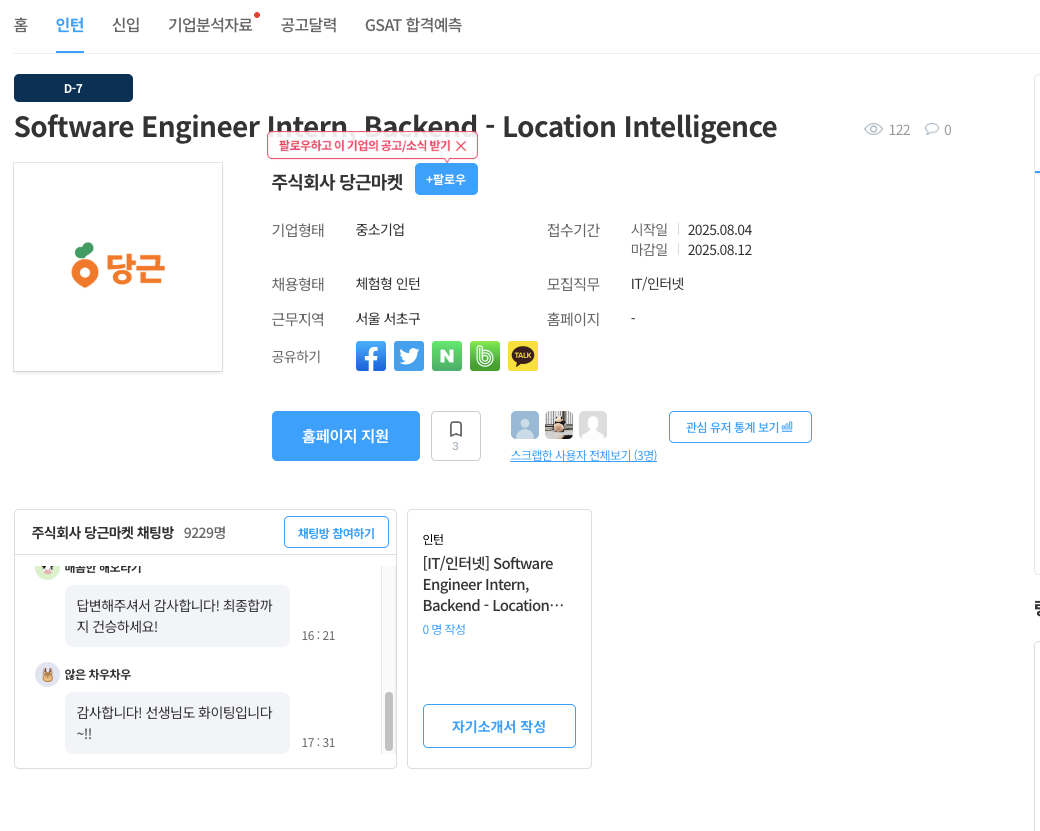Join the chat room via 채팅방 참여하기
The image size is (1040, 831).
click(x=336, y=533)
